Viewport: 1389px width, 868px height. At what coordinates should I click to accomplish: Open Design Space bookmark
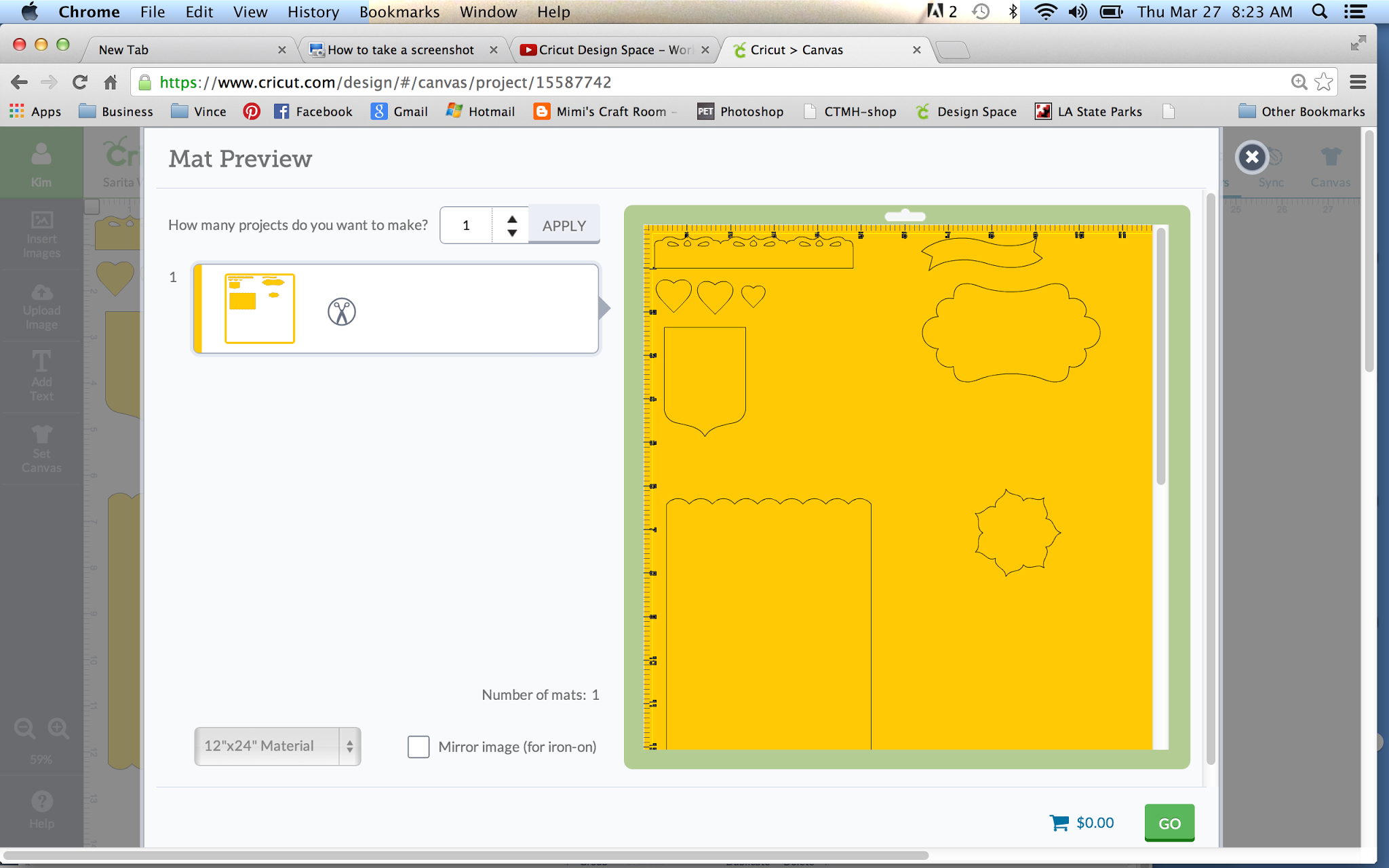(x=966, y=111)
